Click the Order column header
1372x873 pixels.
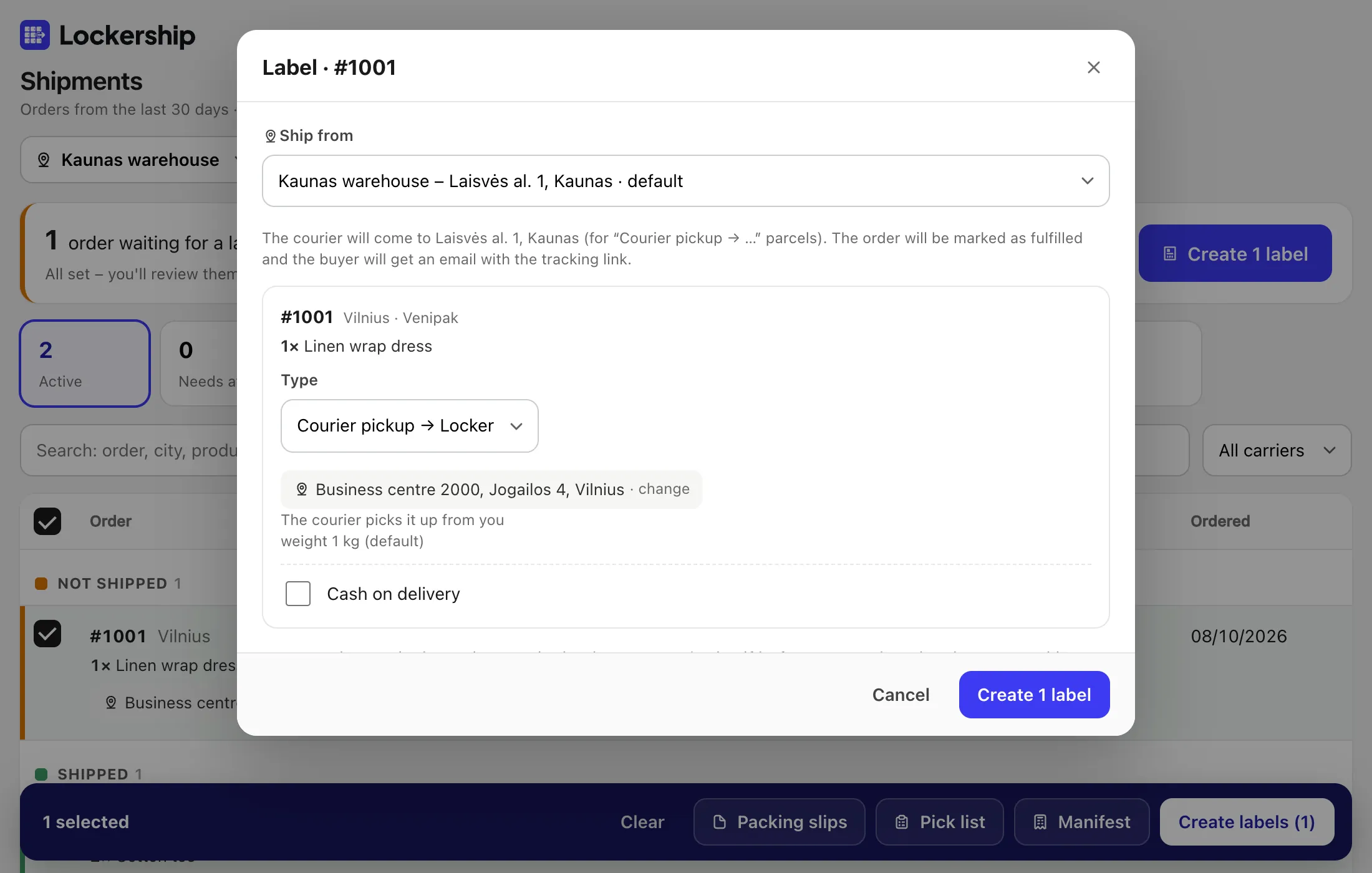(x=110, y=521)
